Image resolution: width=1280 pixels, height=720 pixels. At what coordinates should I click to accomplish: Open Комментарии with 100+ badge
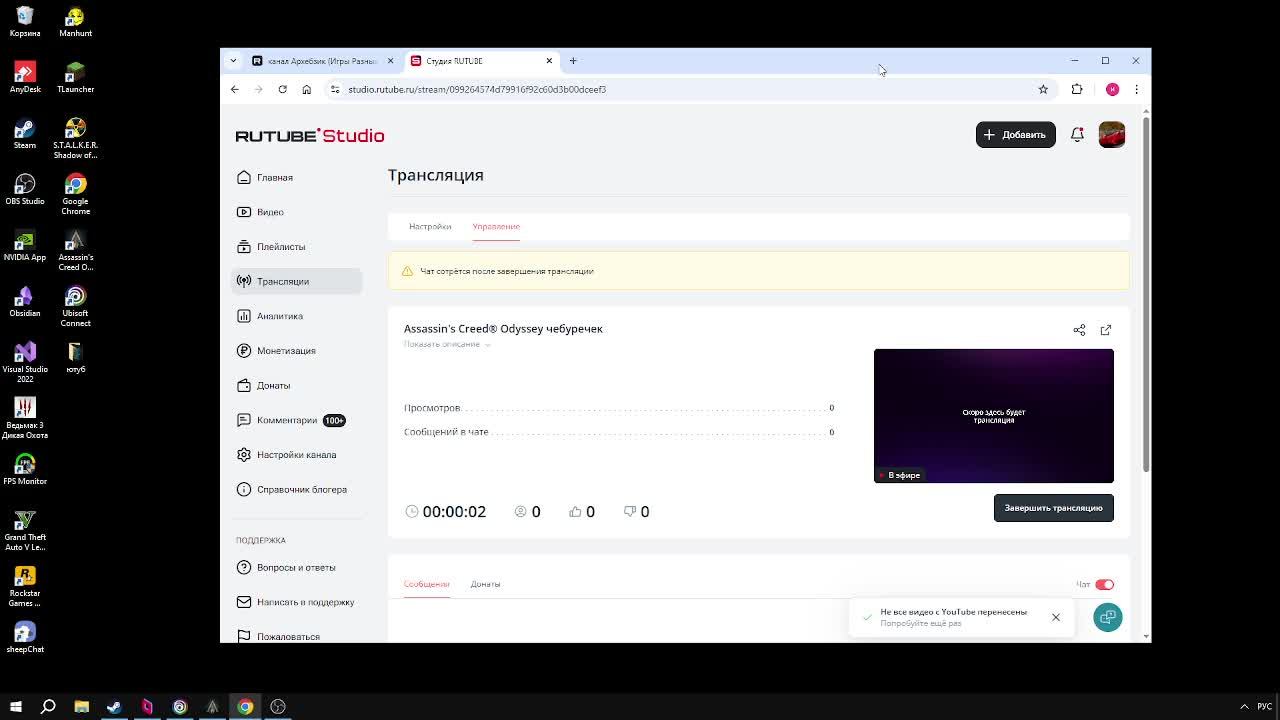291,420
